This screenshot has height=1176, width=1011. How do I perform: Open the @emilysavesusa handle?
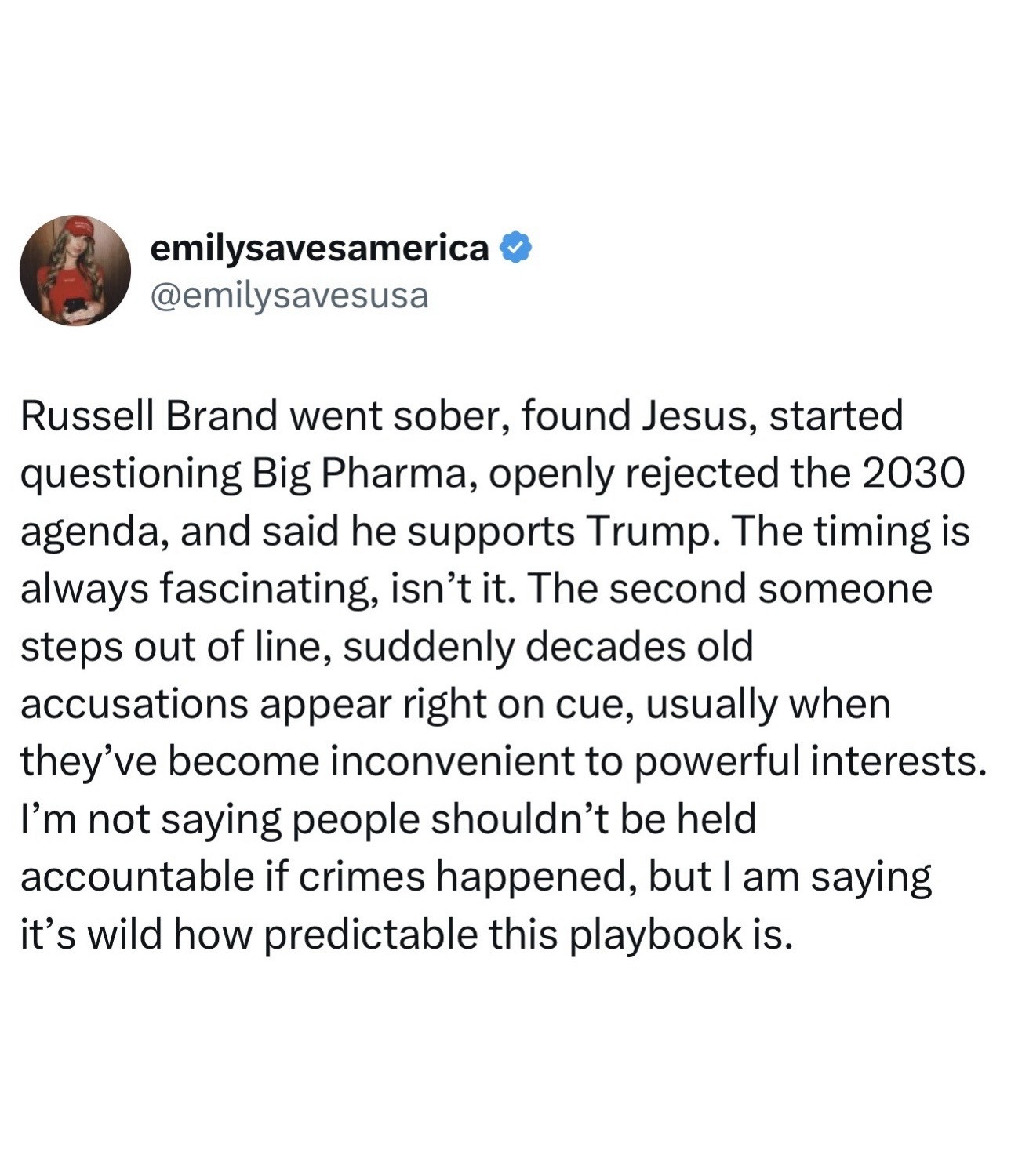pos(289,296)
